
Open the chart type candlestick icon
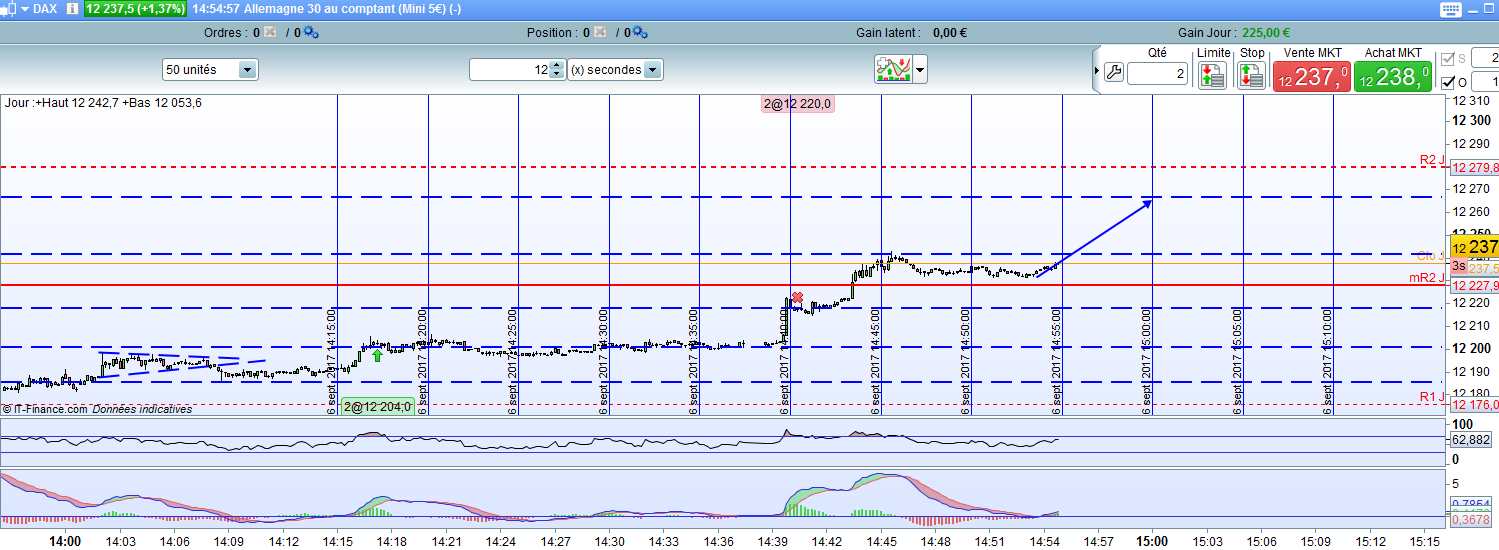[x=9, y=9]
